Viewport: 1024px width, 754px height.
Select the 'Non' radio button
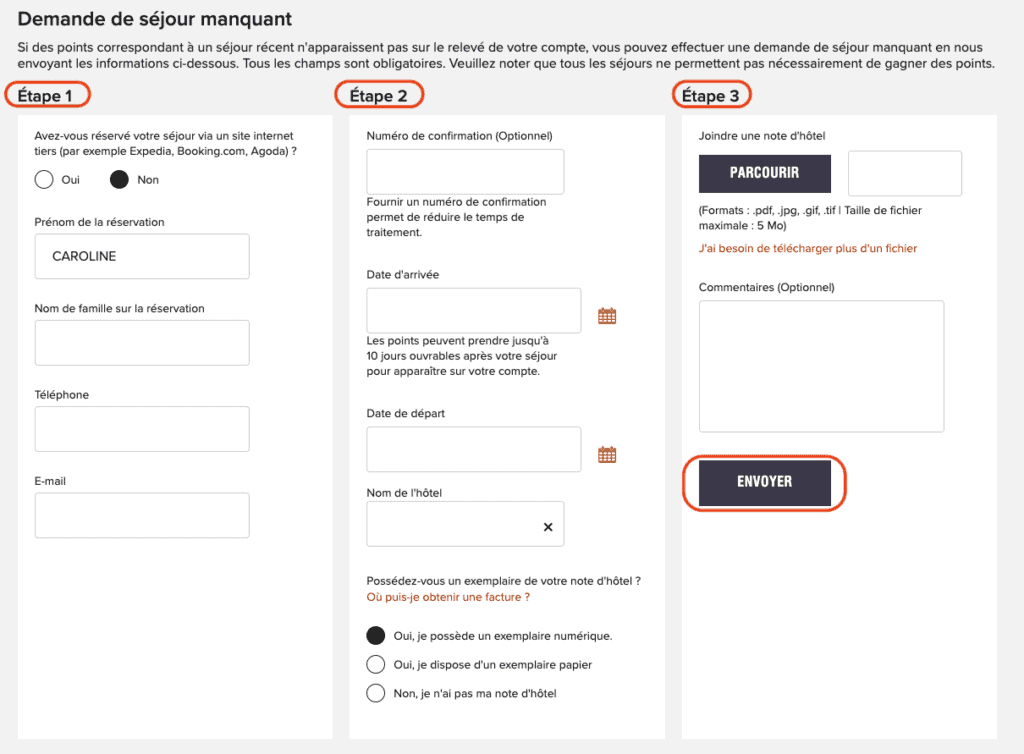119,180
